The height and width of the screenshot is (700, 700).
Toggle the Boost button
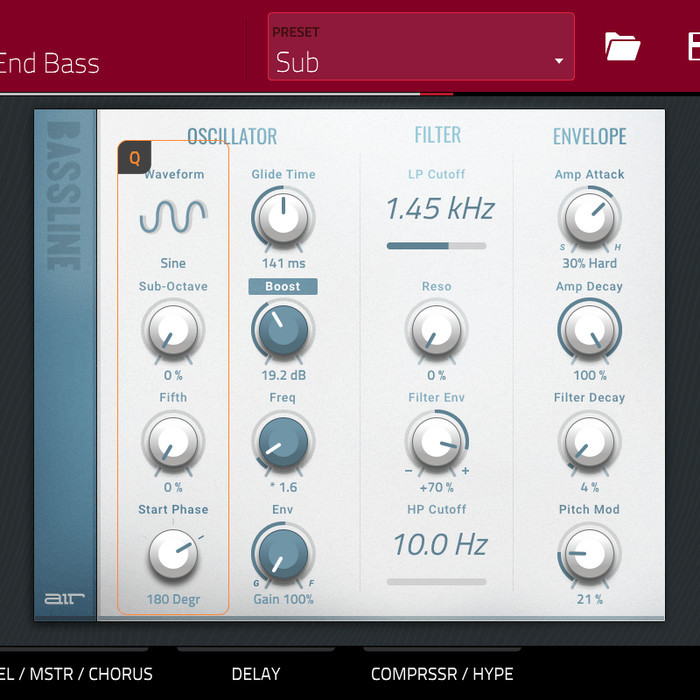point(283,286)
